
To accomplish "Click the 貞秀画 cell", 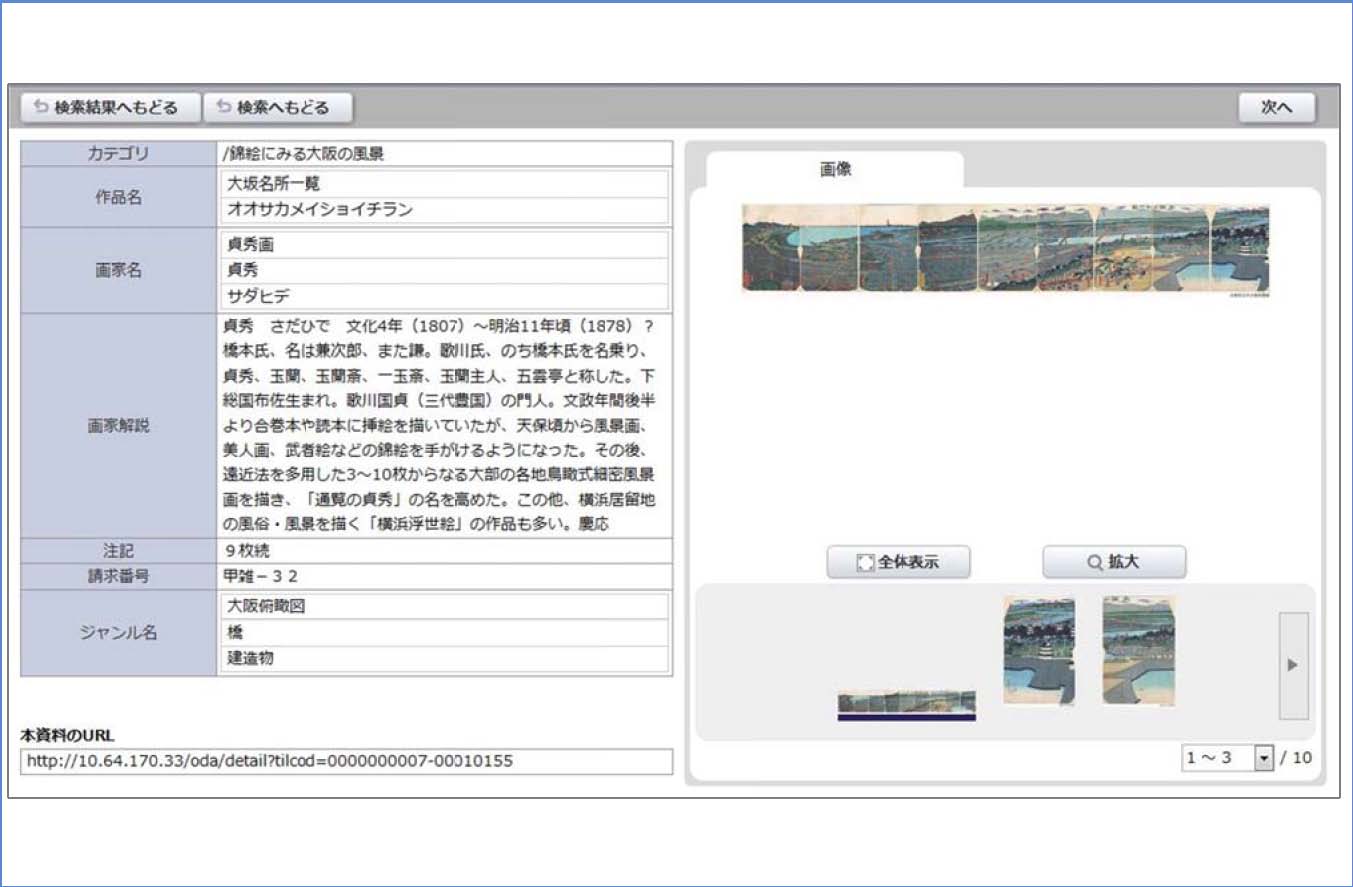I will pos(443,244).
